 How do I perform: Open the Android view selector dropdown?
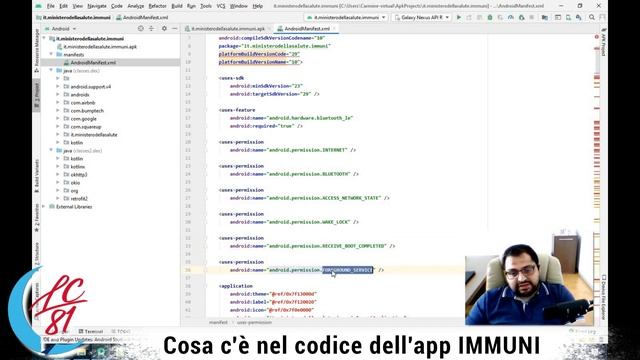click(60, 29)
